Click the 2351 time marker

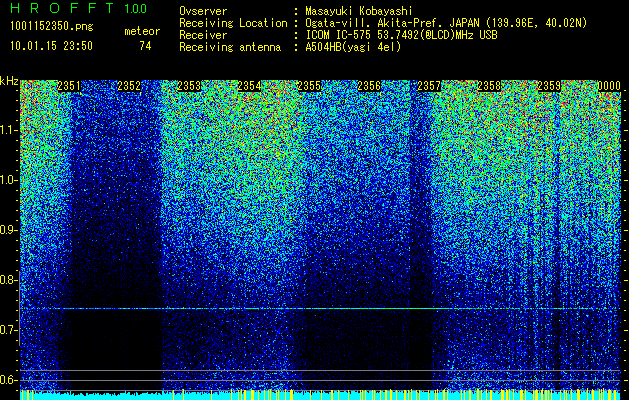pyautogui.click(x=69, y=86)
